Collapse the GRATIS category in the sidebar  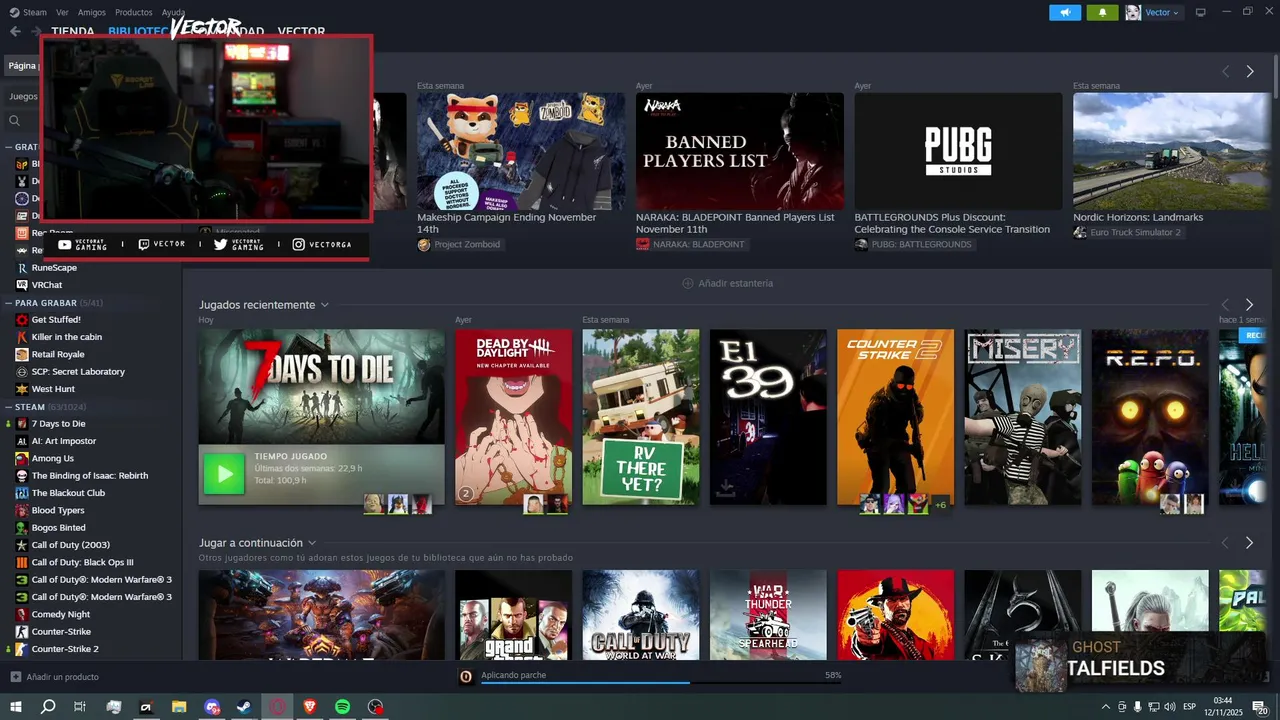(x=8, y=146)
